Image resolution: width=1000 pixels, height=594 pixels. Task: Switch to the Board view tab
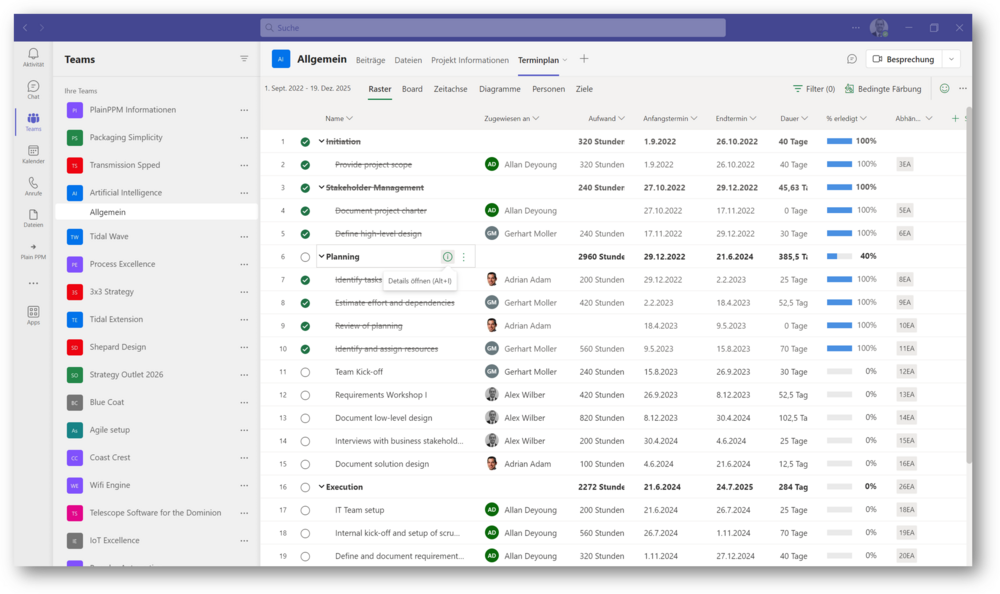(x=412, y=89)
